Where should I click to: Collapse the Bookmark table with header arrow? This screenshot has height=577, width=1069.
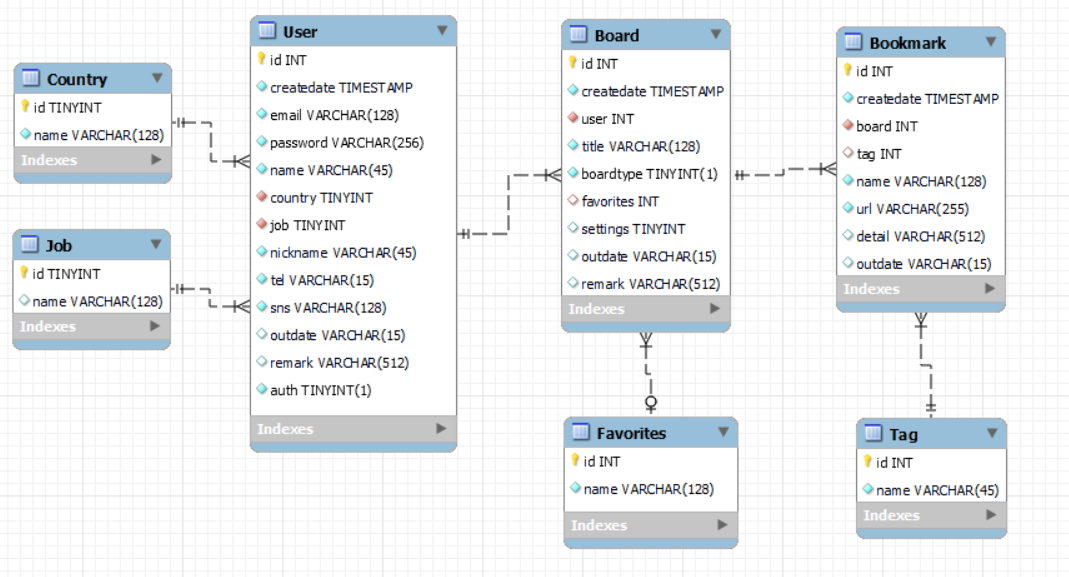pos(991,42)
